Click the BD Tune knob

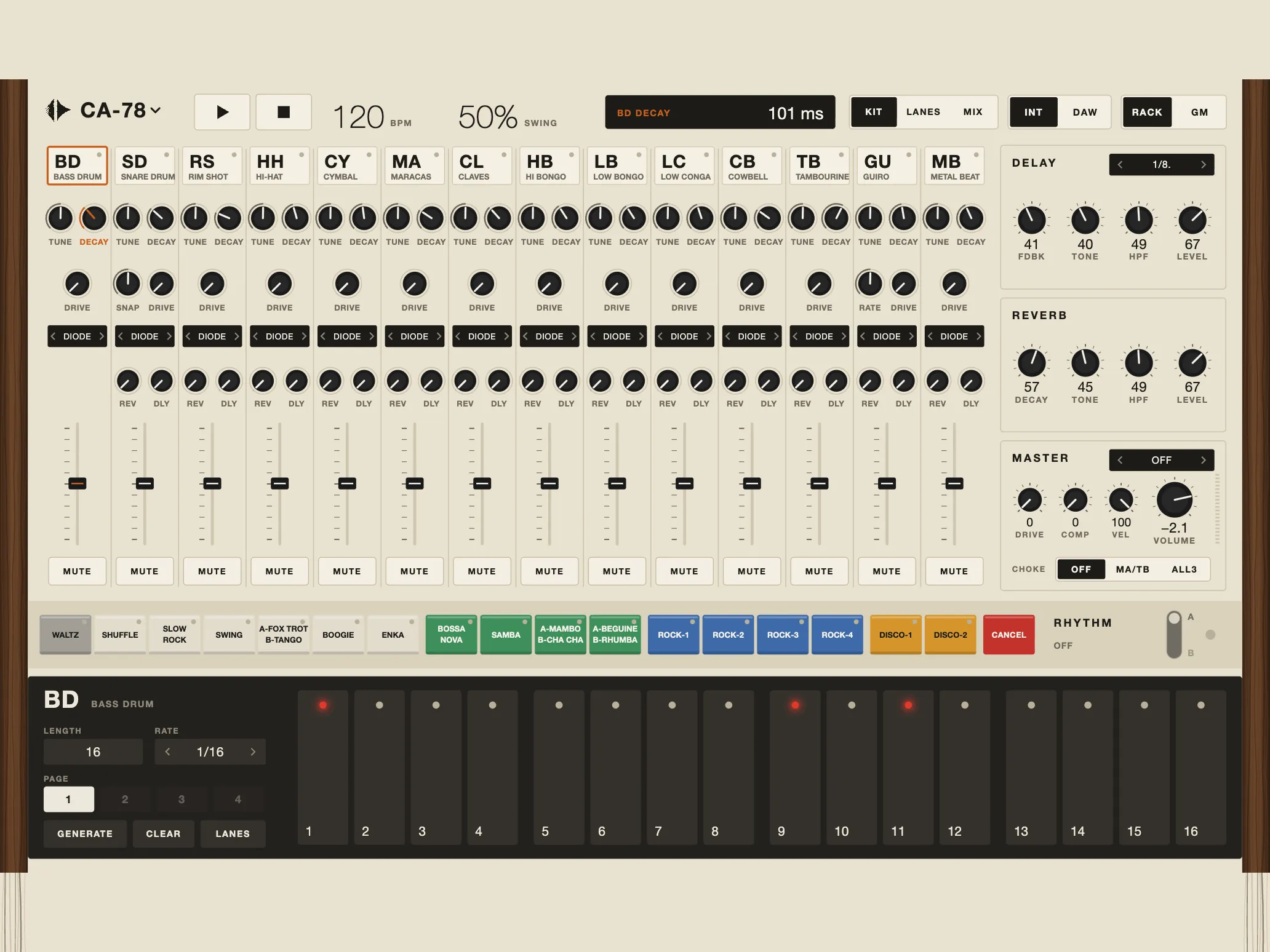click(x=60, y=218)
